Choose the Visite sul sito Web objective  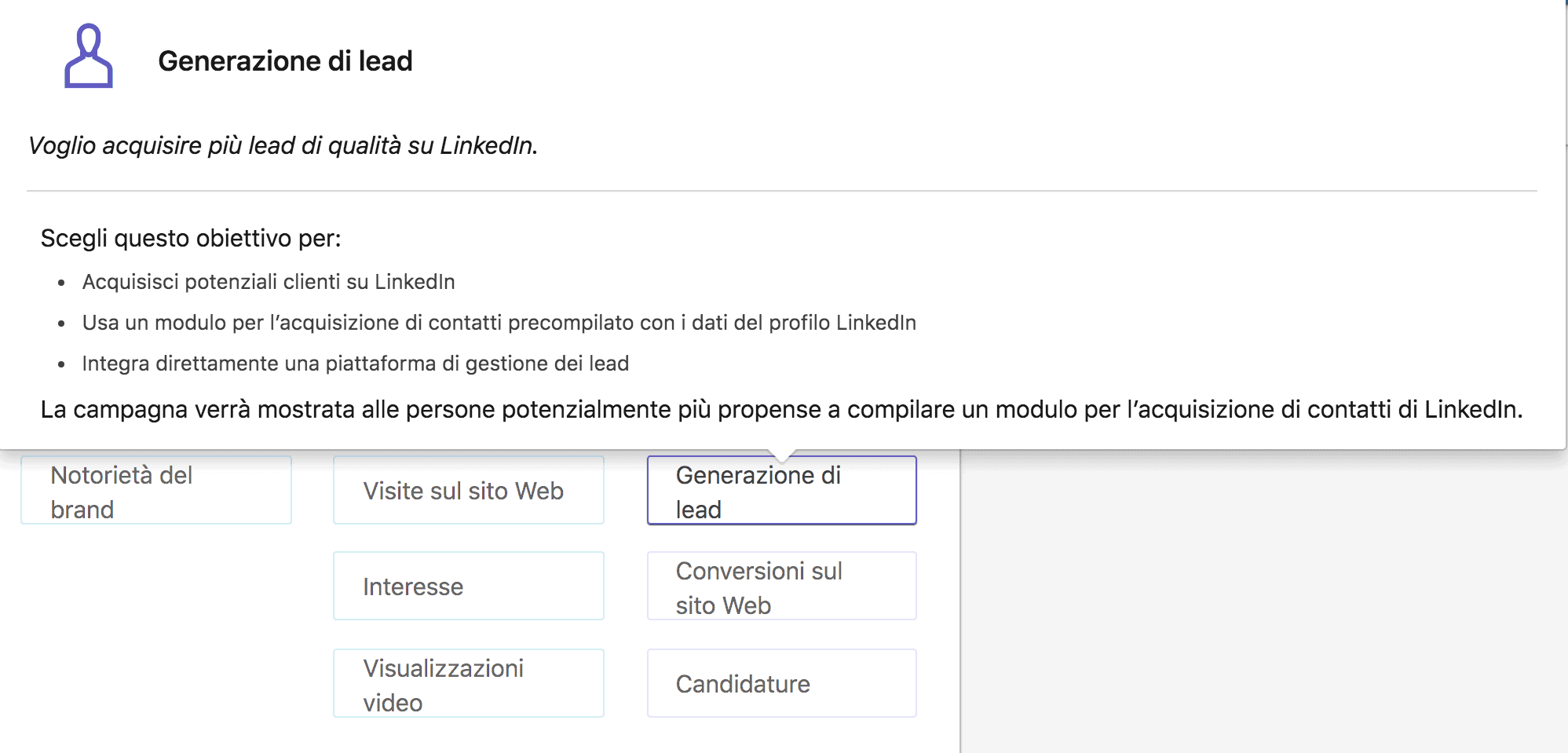(469, 490)
